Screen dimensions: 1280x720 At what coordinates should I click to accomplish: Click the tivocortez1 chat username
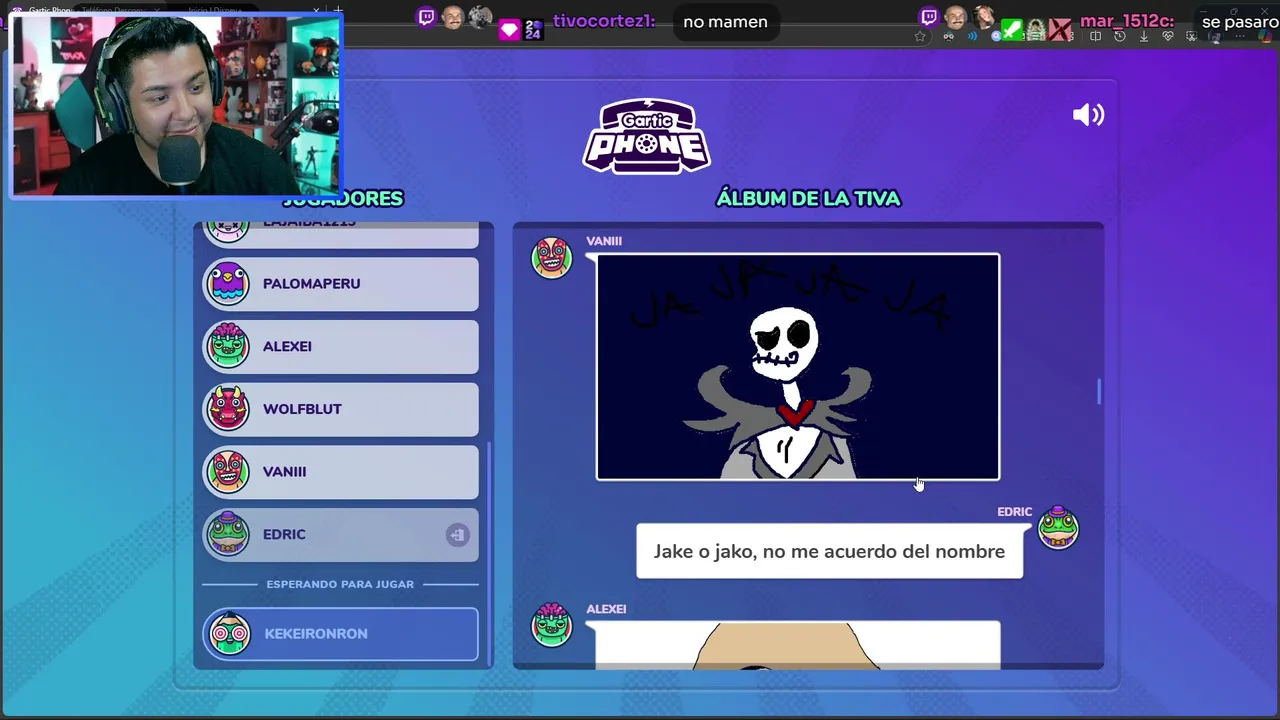pyautogui.click(x=604, y=21)
